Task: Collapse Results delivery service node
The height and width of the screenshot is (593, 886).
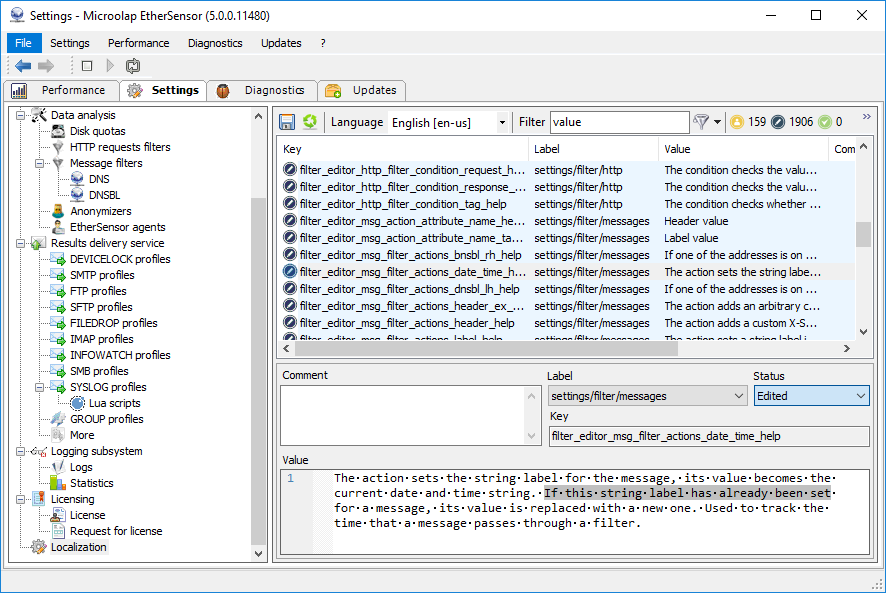Action: [x=20, y=244]
